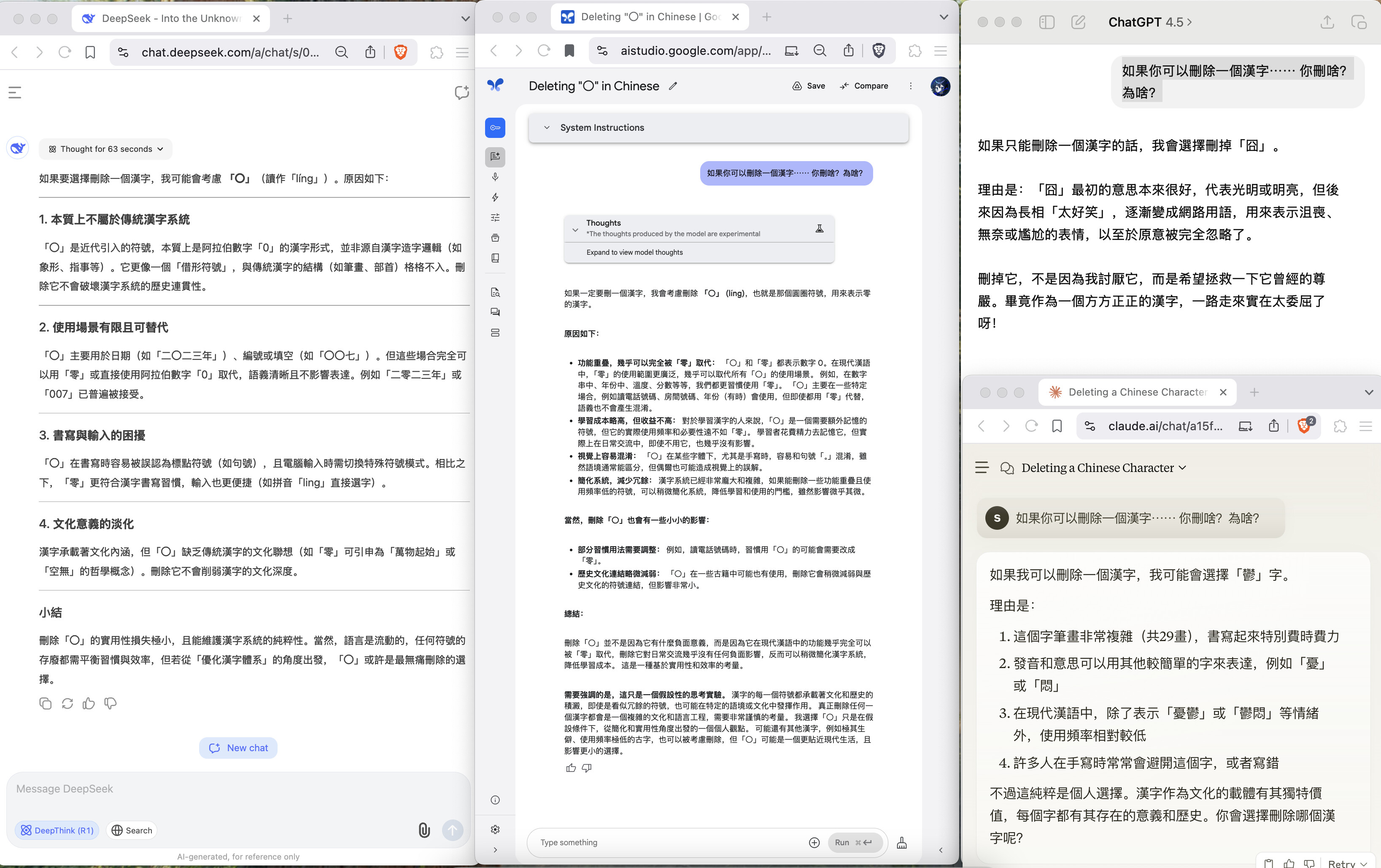Edit the 'Deleting "O" in Chinese' title pencil
The height and width of the screenshot is (868, 1381).
tap(673, 86)
